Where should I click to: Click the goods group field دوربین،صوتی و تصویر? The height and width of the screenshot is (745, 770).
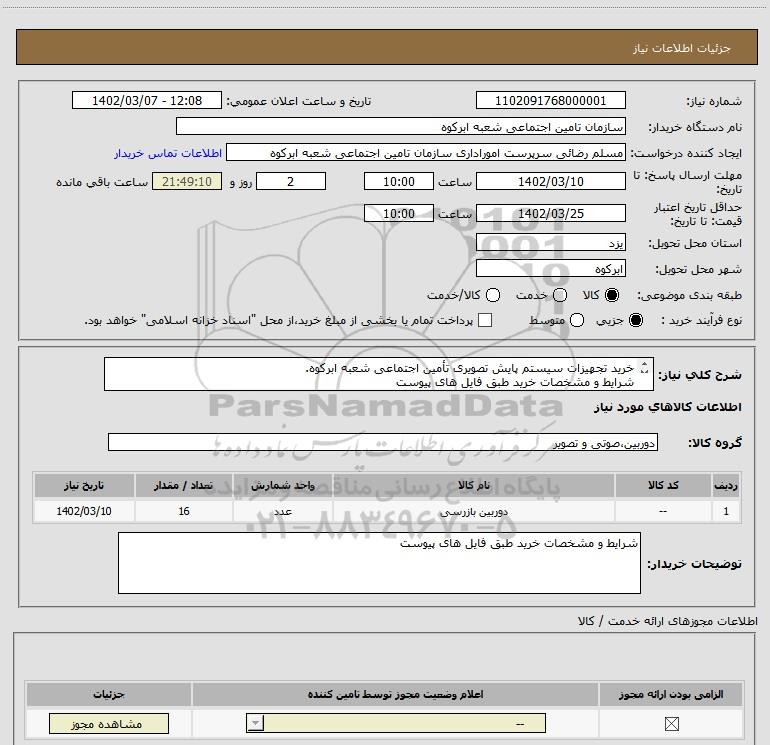[x=383, y=442]
